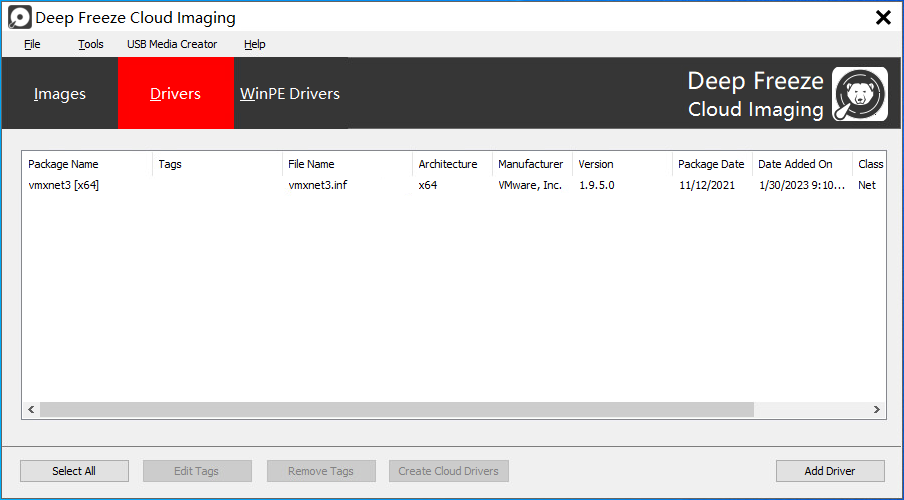The width and height of the screenshot is (904, 500).
Task: Click the horizontal scrollbar left arrow
Action: coord(31,409)
